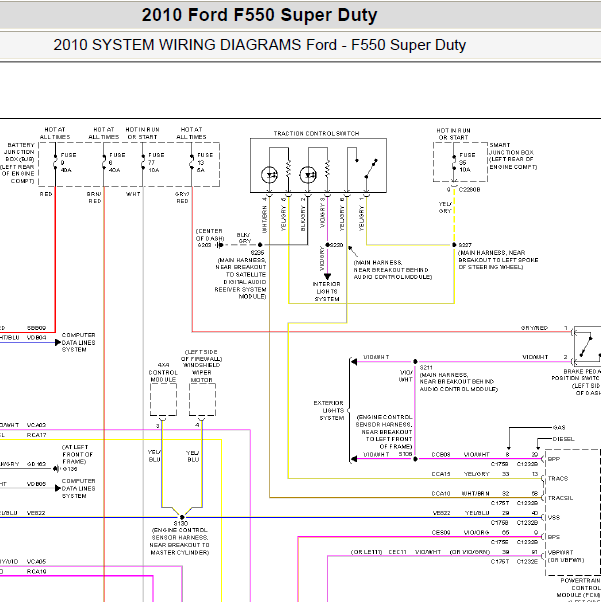Viewport: 601px width, 602px height.
Task: Click the 4x4 Control Module box
Action: click(163, 400)
